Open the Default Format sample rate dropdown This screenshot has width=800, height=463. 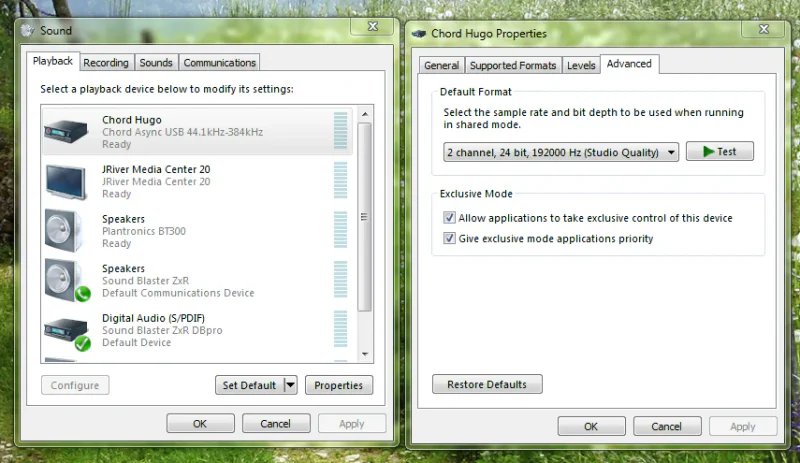click(561, 152)
